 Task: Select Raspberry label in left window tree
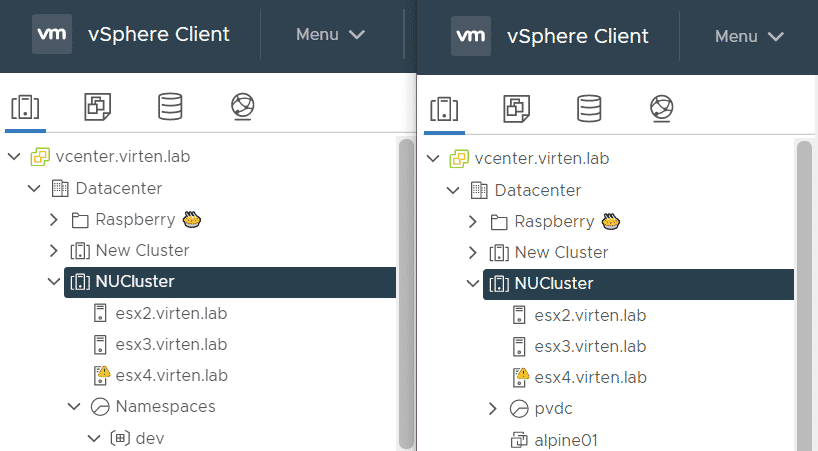tap(135, 220)
